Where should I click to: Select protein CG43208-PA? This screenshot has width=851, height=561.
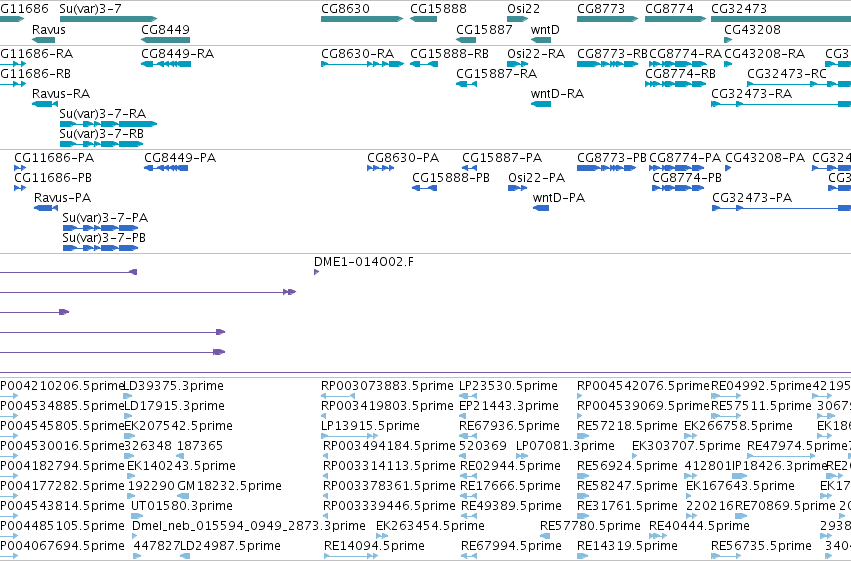728,168
